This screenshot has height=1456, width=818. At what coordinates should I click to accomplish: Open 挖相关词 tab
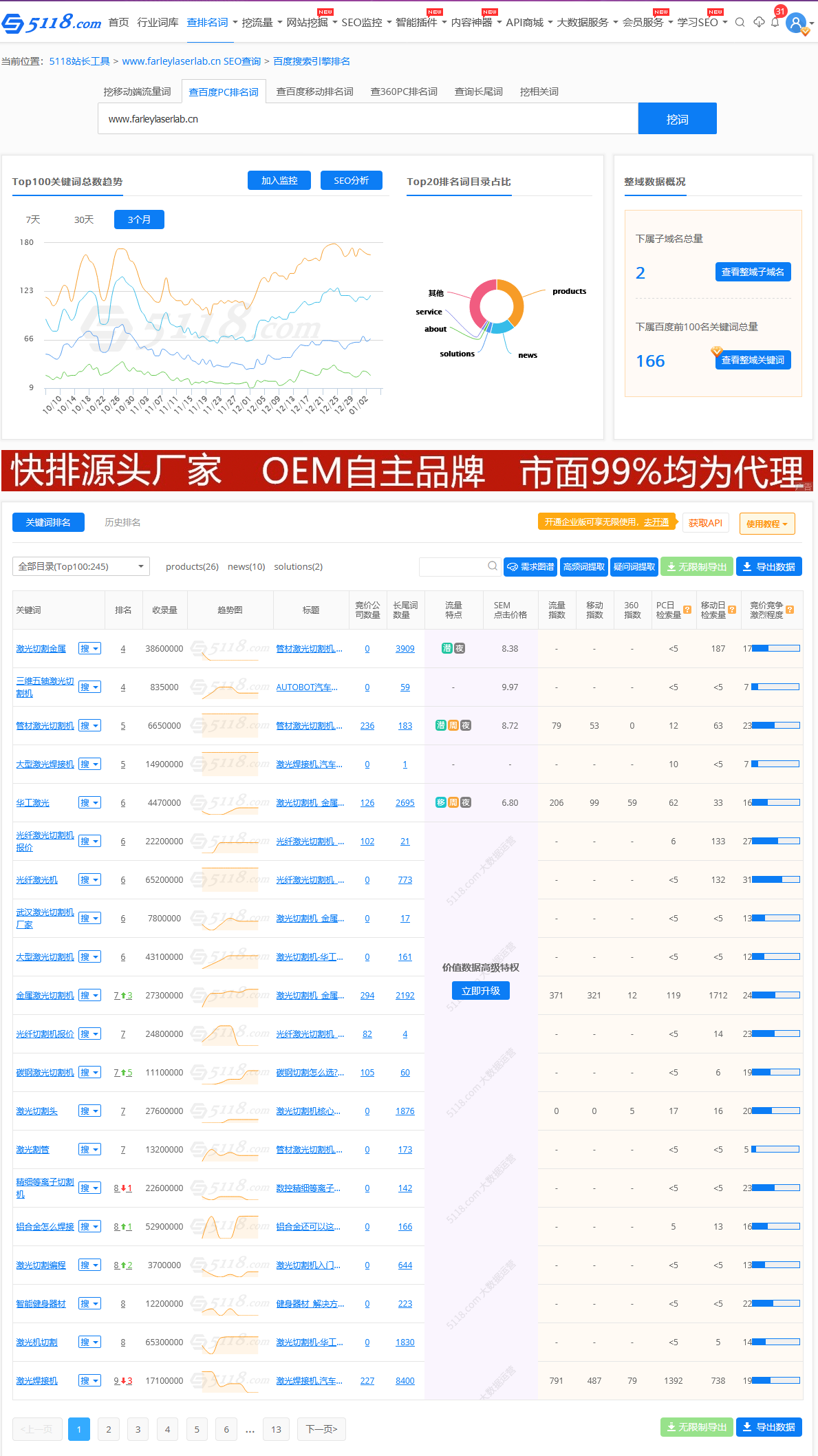[x=539, y=92]
